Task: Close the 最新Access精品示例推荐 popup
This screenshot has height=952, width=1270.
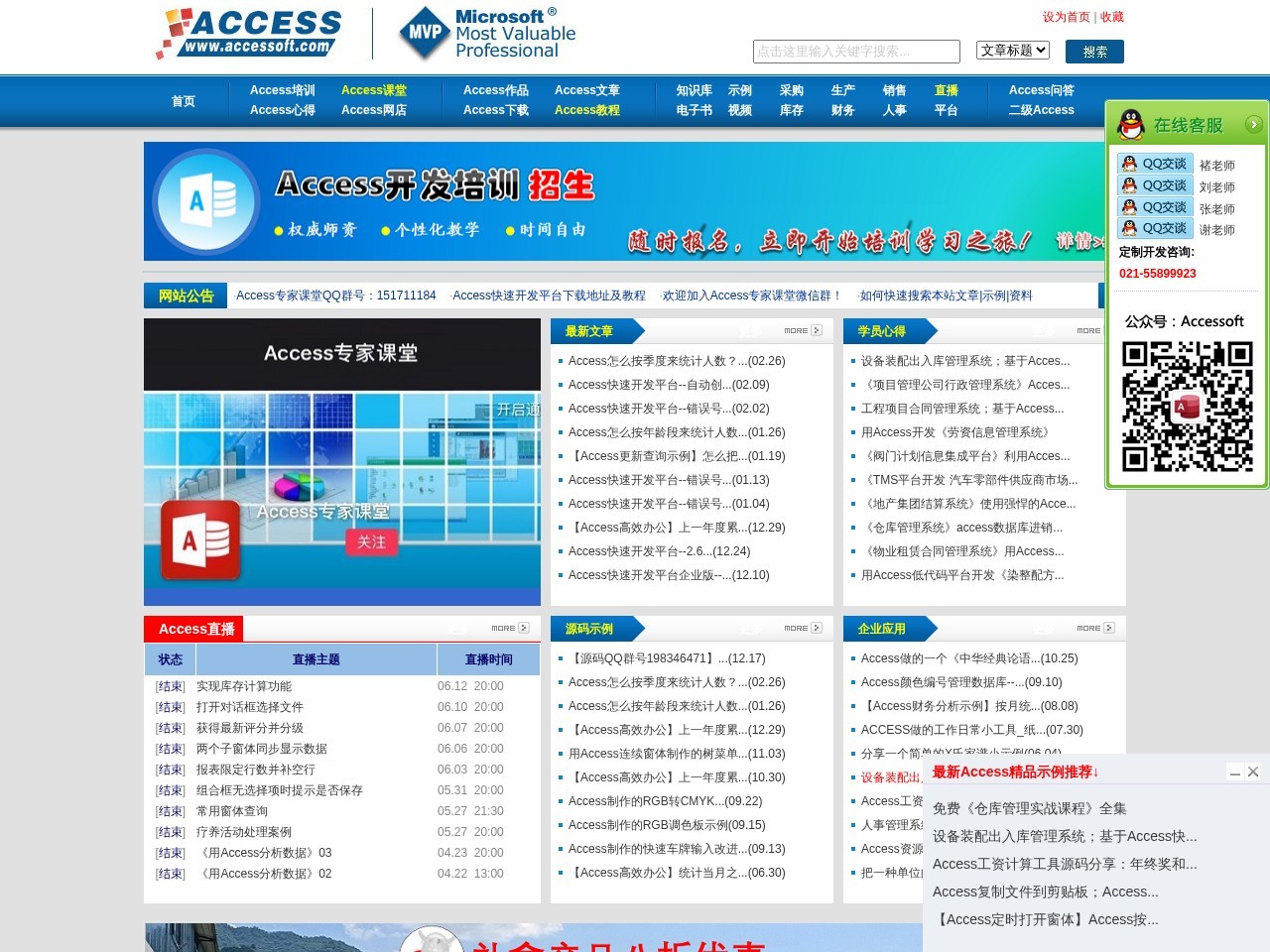Action: point(1253,772)
